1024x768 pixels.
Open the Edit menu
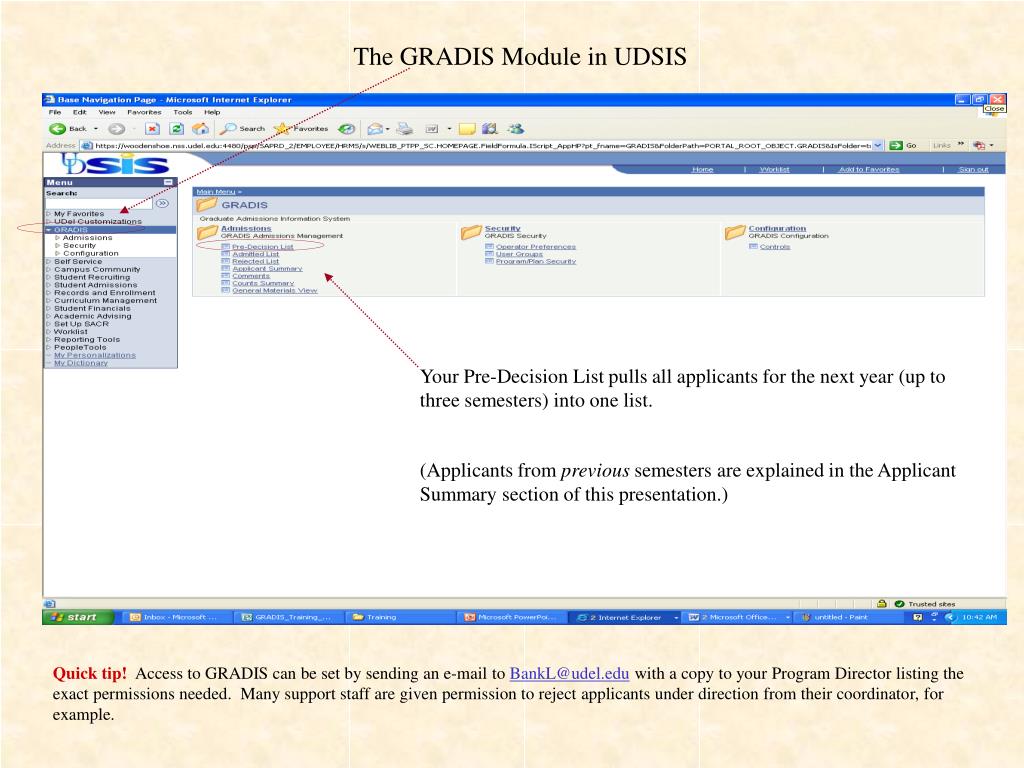coord(80,112)
